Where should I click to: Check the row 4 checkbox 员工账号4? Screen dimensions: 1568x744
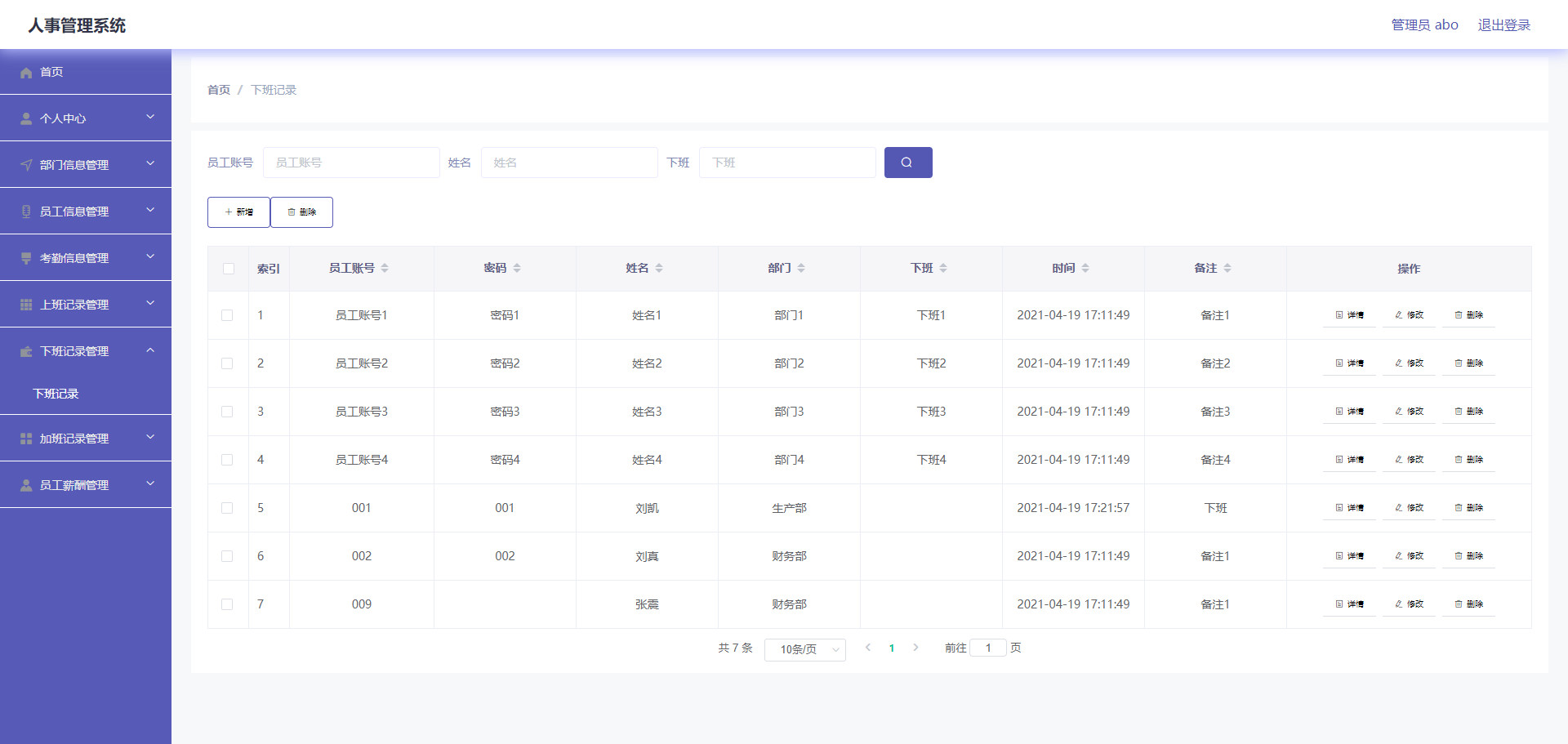pos(227,460)
